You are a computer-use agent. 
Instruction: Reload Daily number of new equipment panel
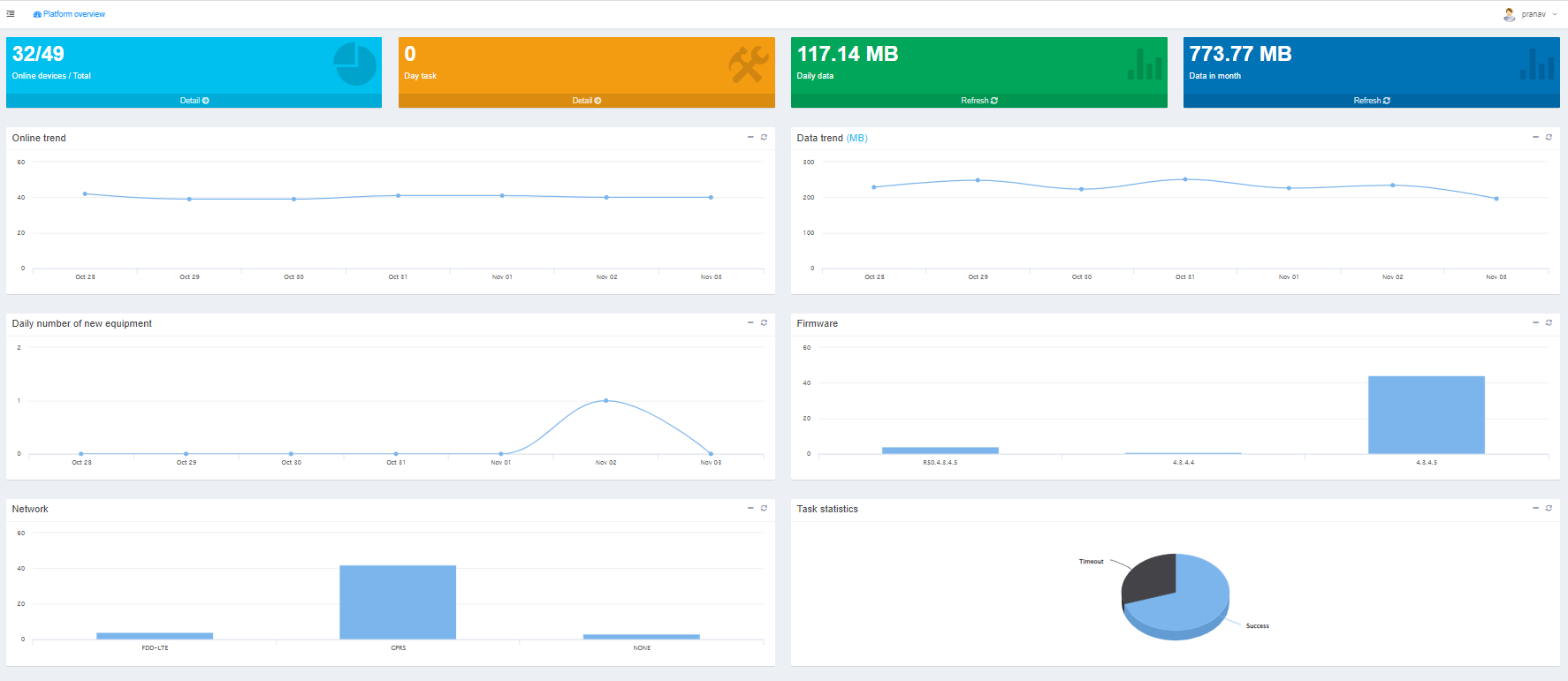click(x=764, y=322)
